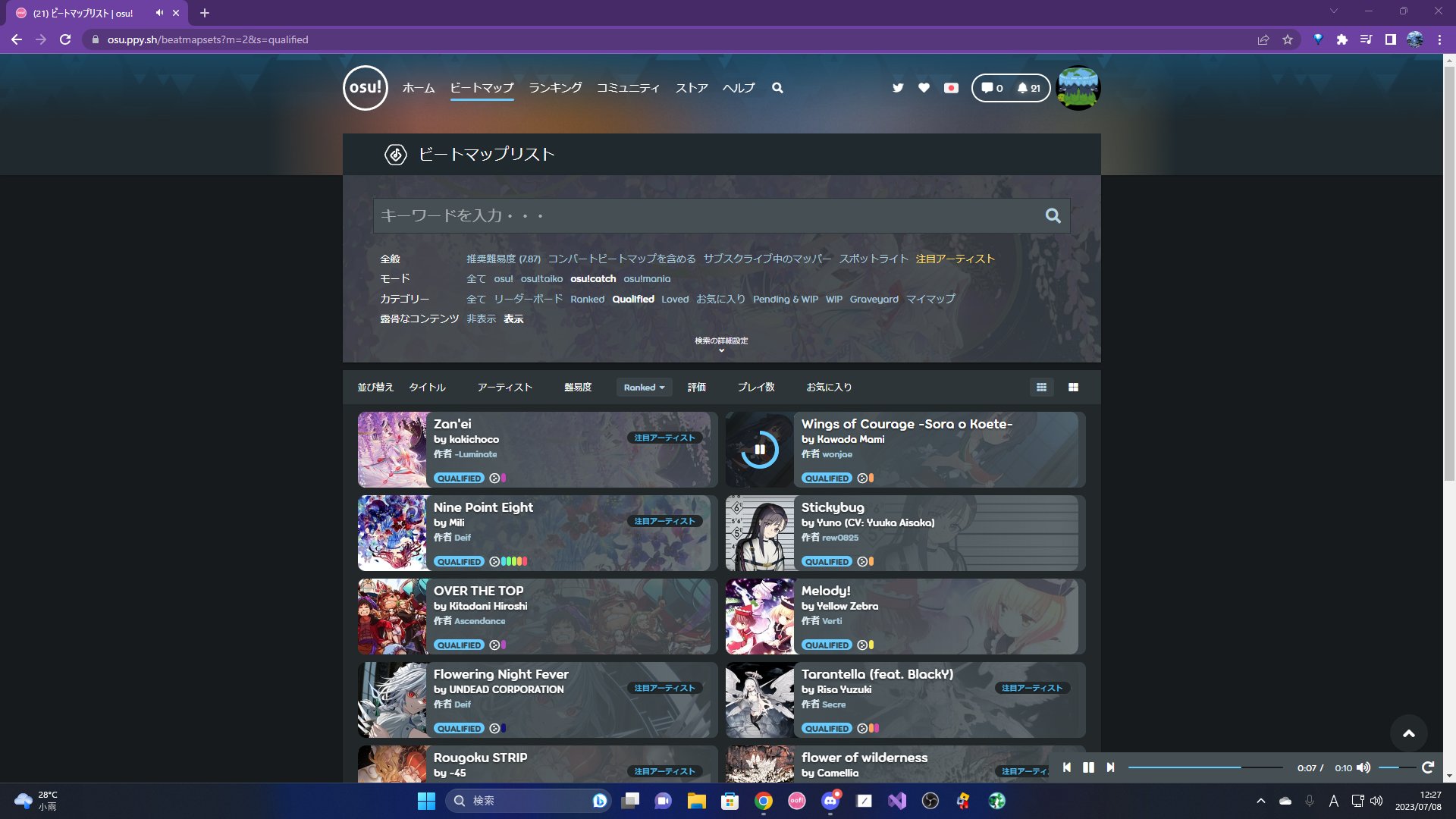Switch to large card view icon
The height and width of the screenshot is (819, 1456).
(x=1073, y=388)
